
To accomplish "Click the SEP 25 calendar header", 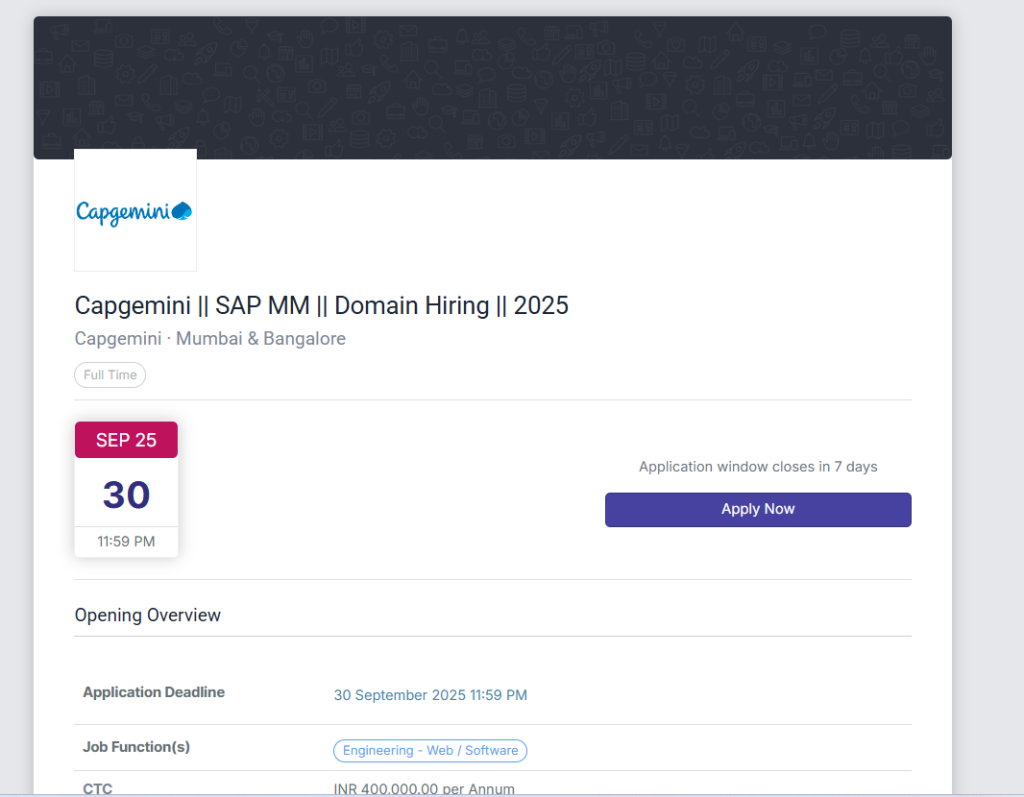I will point(126,440).
